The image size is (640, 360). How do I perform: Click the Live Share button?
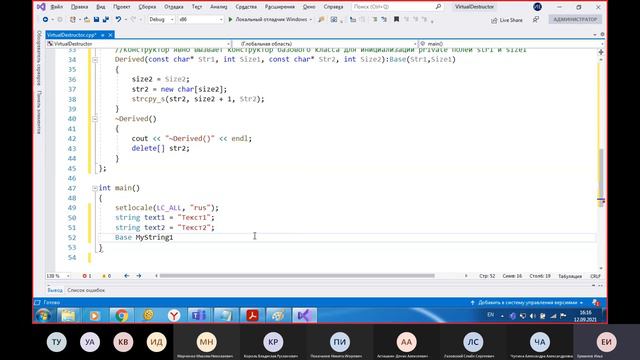(x=507, y=20)
